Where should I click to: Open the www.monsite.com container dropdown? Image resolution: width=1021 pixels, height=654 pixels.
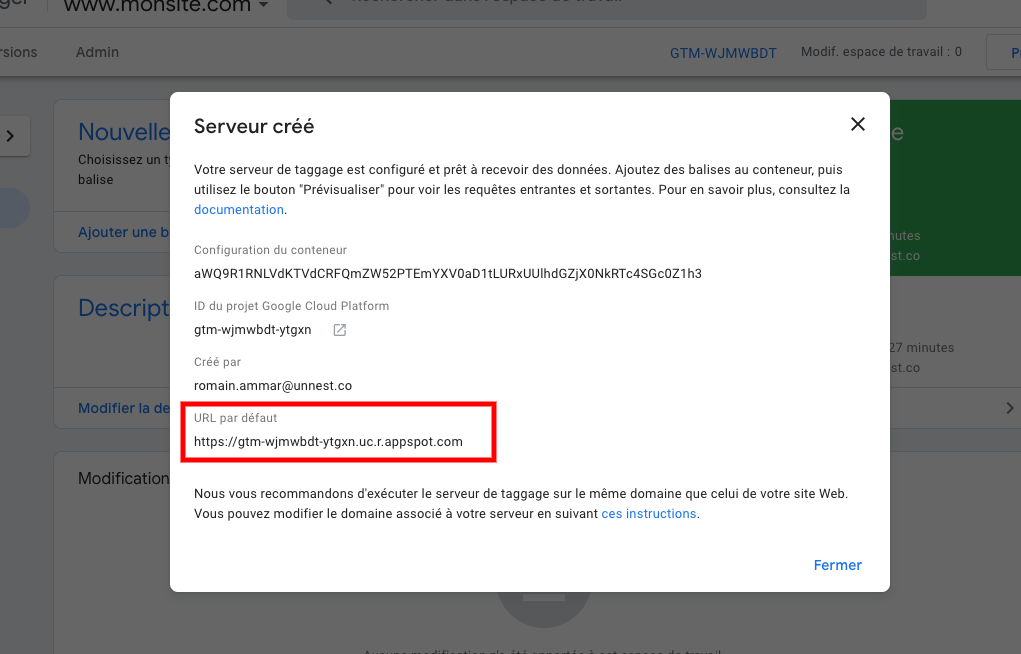[x=166, y=7]
